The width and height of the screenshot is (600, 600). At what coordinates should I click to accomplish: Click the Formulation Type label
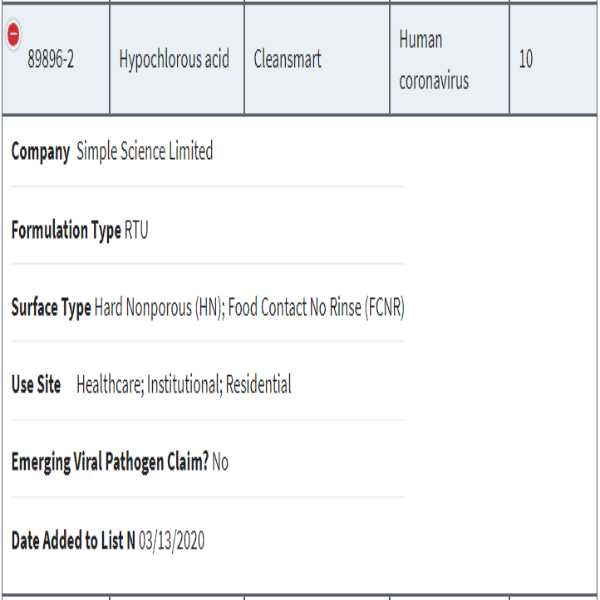pos(65,230)
